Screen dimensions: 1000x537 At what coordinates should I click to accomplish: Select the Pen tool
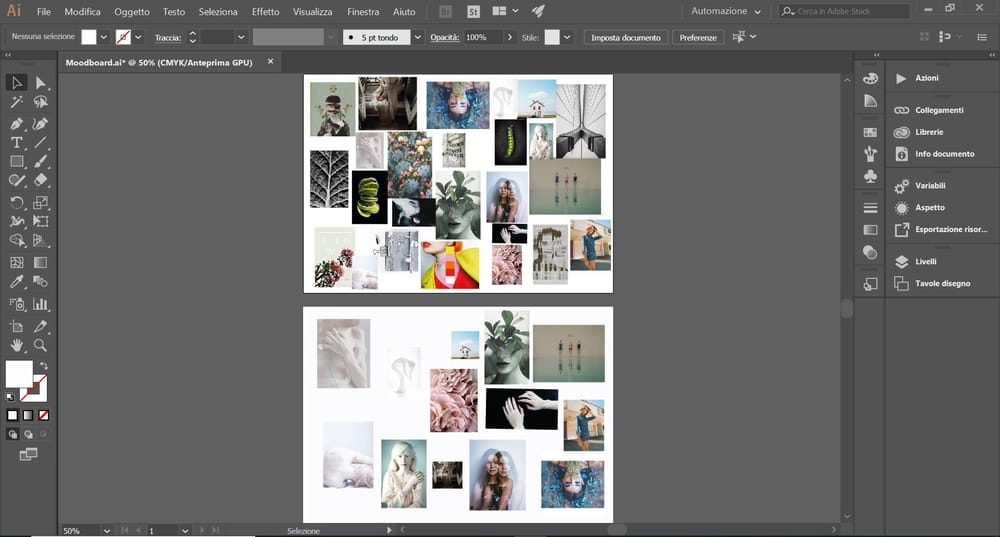tap(17, 124)
